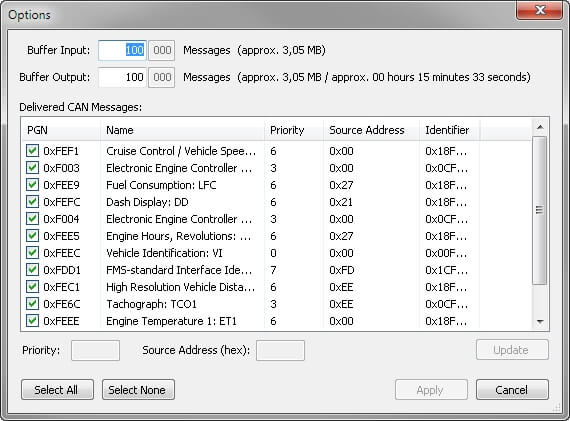Sort by the PGN column header
The width and height of the screenshot is (570, 421).
(61, 130)
